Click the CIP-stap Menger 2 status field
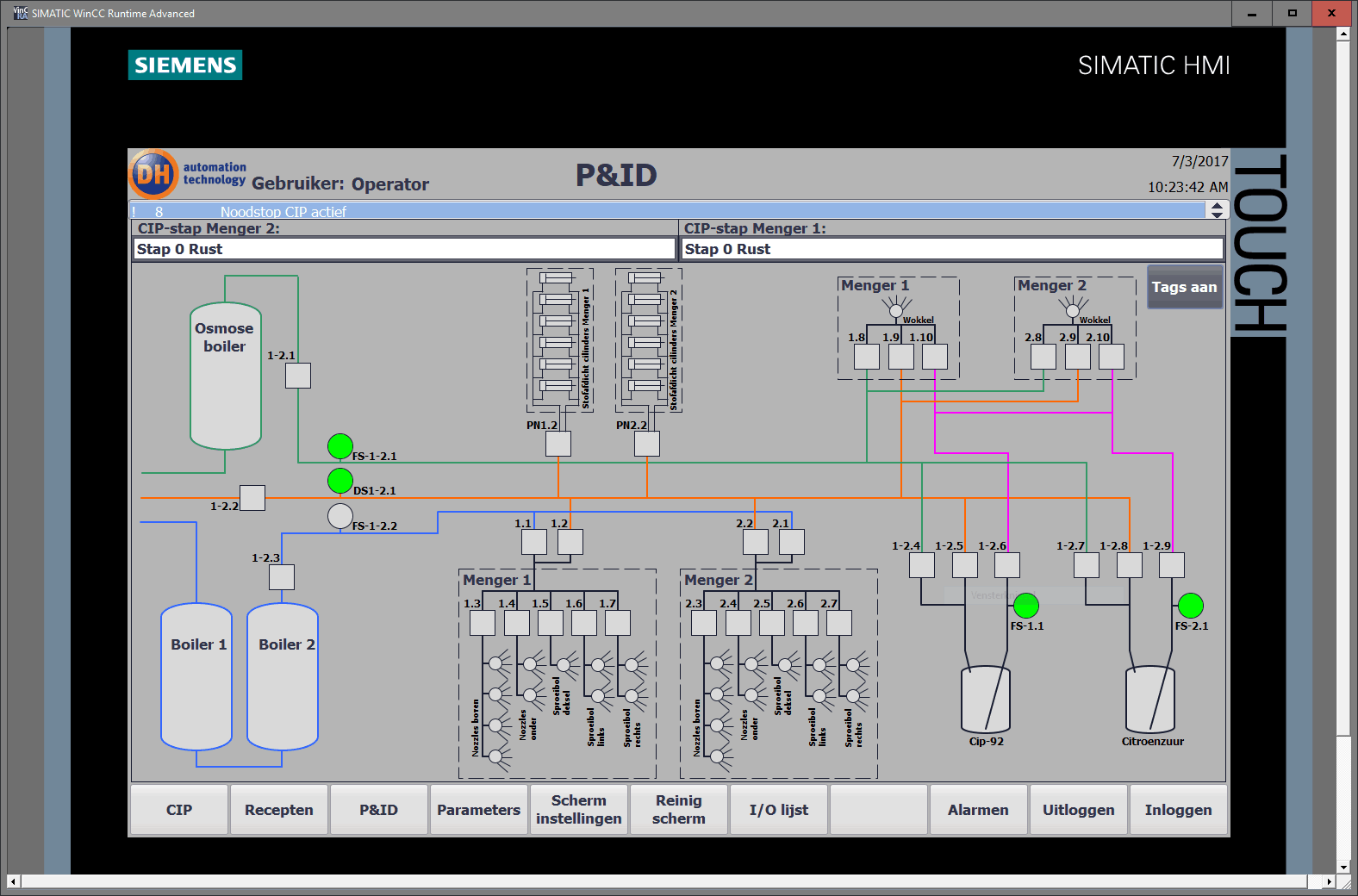 coord(404,249)
